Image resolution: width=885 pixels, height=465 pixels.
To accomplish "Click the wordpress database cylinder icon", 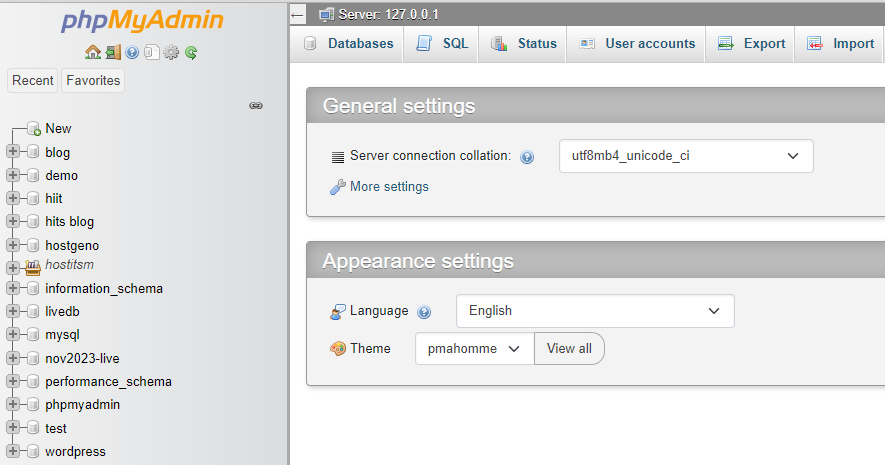I will coord(33,451).
